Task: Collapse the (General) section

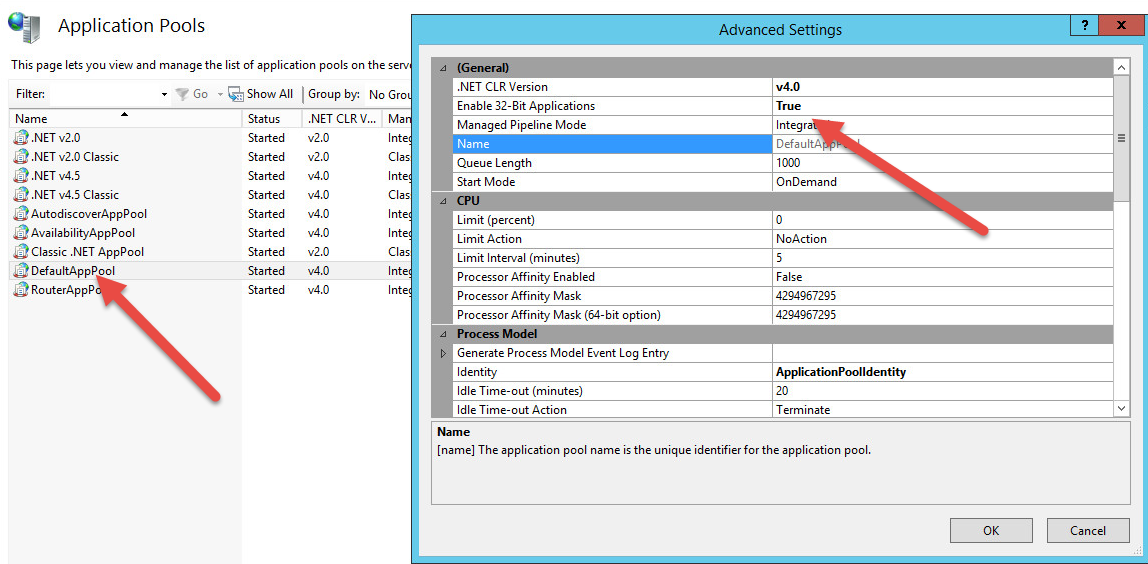Action: (442, 67)
